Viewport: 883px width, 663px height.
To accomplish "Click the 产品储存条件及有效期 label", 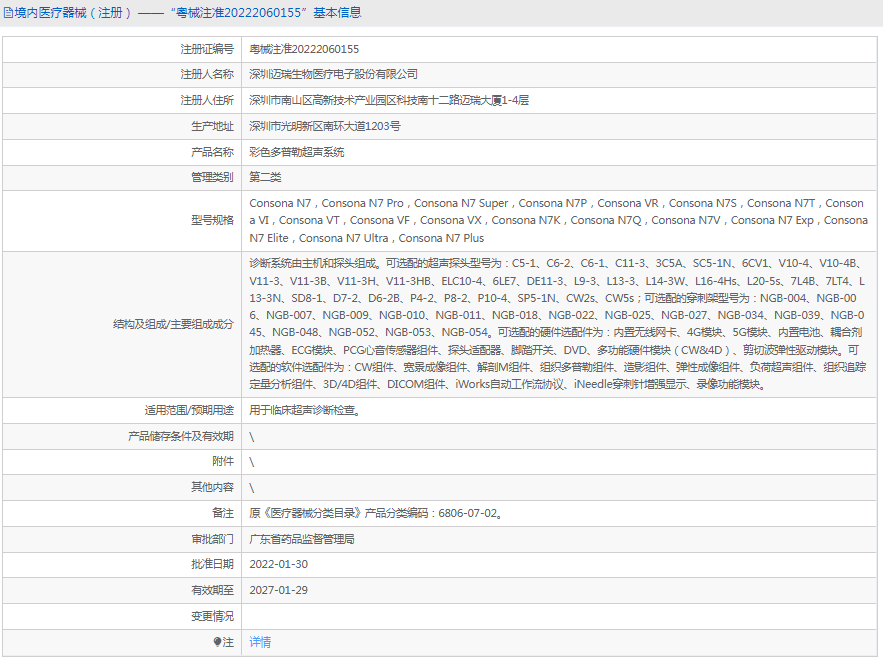I will (x=181, y=436).
